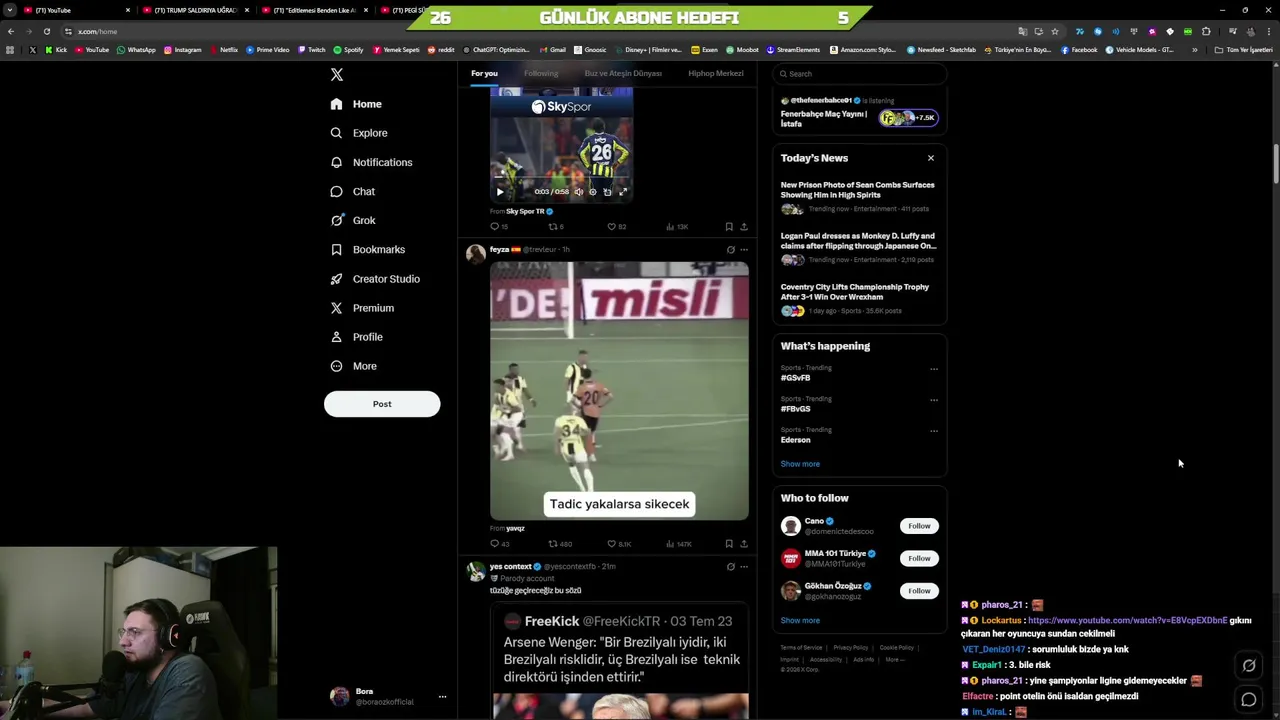Viewport: 1280px width, 720px height.
Task: Open Profile in the sidebar
Action: [356, 337]
